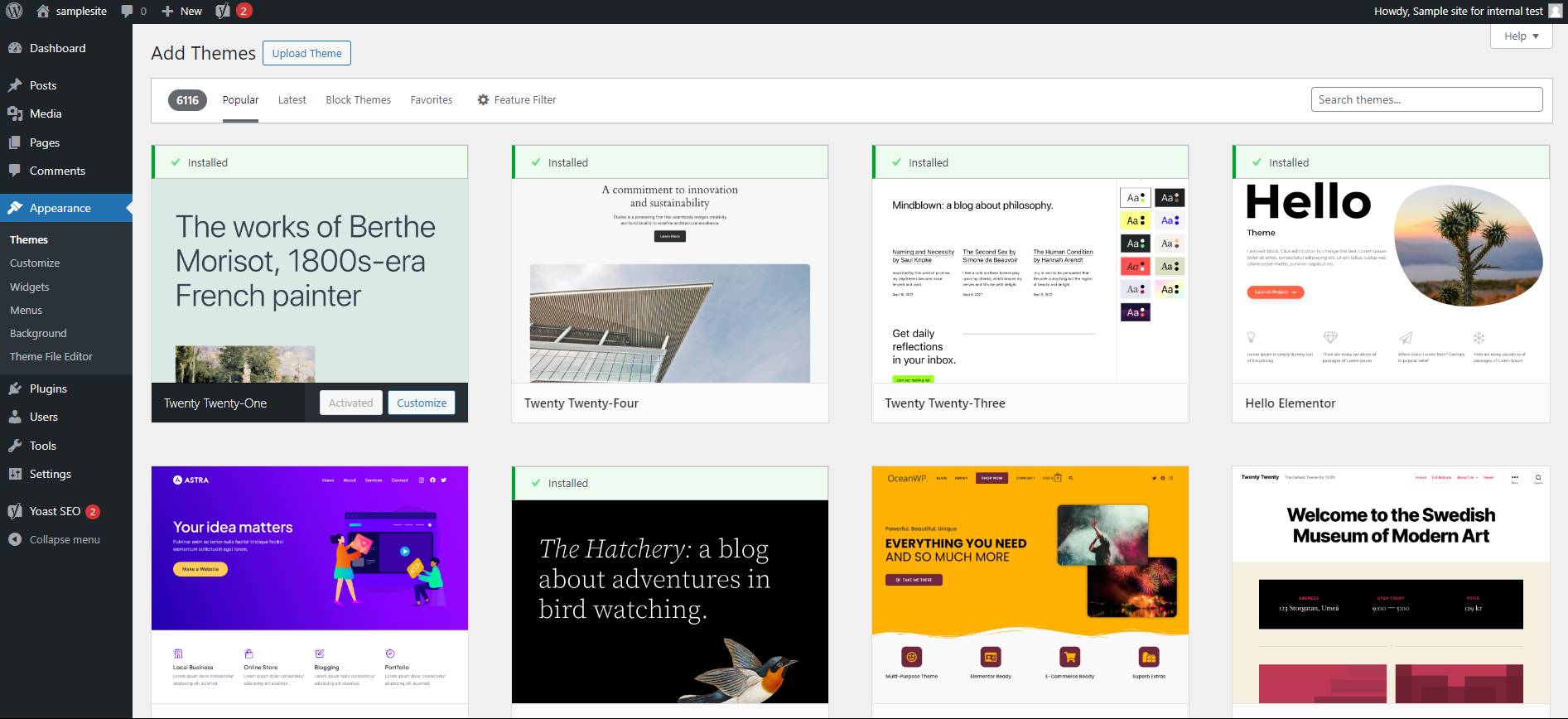The width and height of the screenshot is (1568, 719).
Task: Click the plus New icon
Action: coord(167,11)
